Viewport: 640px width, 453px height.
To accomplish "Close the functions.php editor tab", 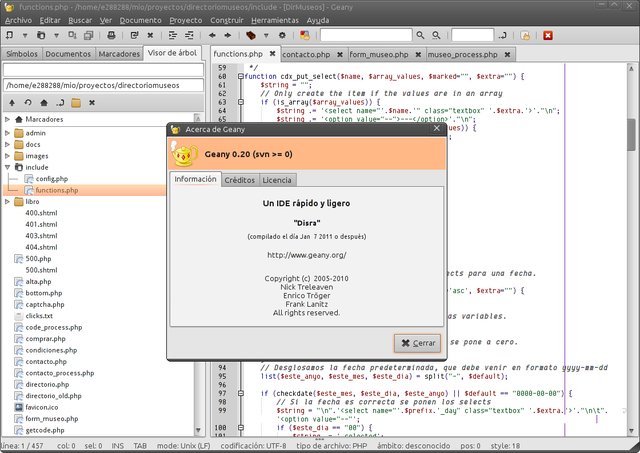I will [272, 53].
